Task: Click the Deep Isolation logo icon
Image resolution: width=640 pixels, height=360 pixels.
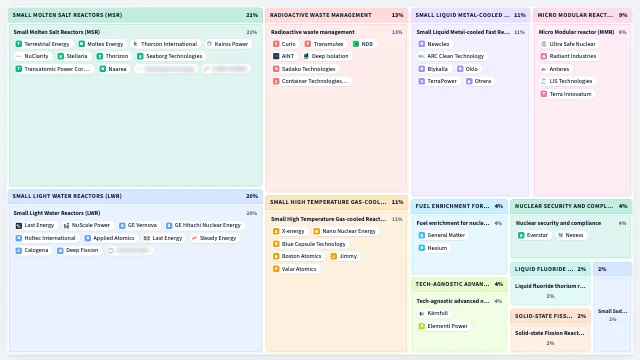Action: [306, 56]
